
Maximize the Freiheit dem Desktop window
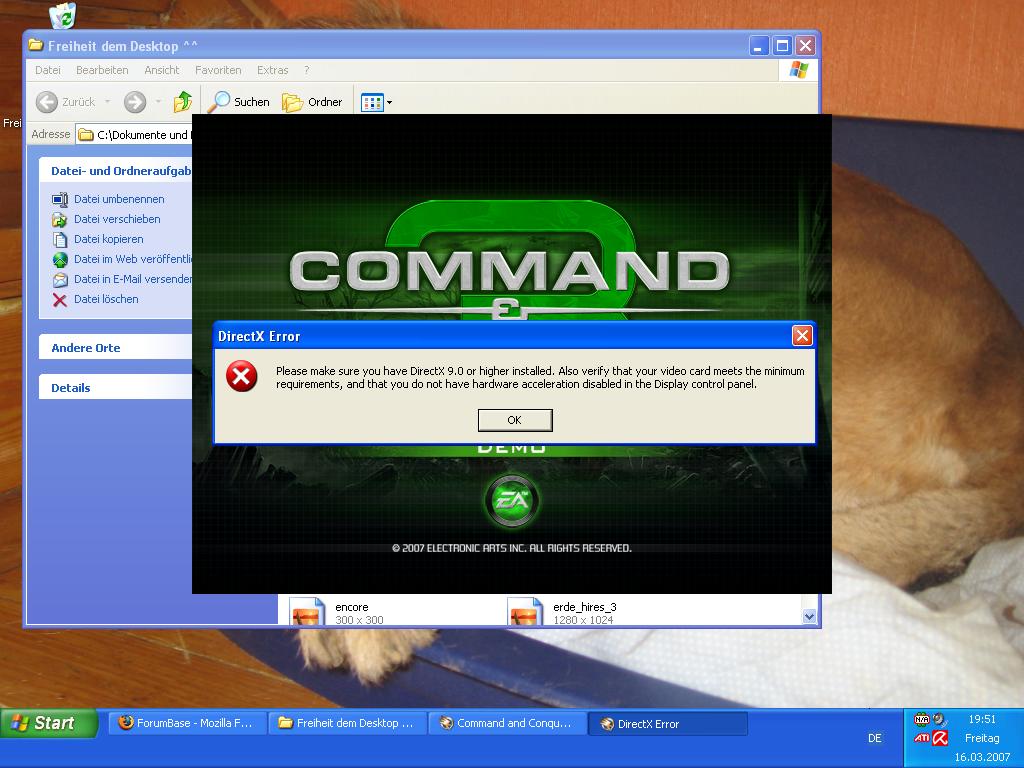point(782,46)
